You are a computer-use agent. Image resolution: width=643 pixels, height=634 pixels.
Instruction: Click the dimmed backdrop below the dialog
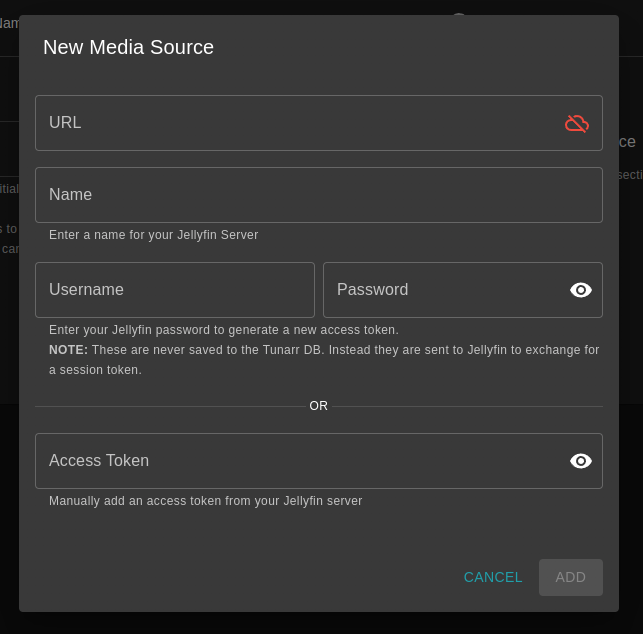(320, 623)
